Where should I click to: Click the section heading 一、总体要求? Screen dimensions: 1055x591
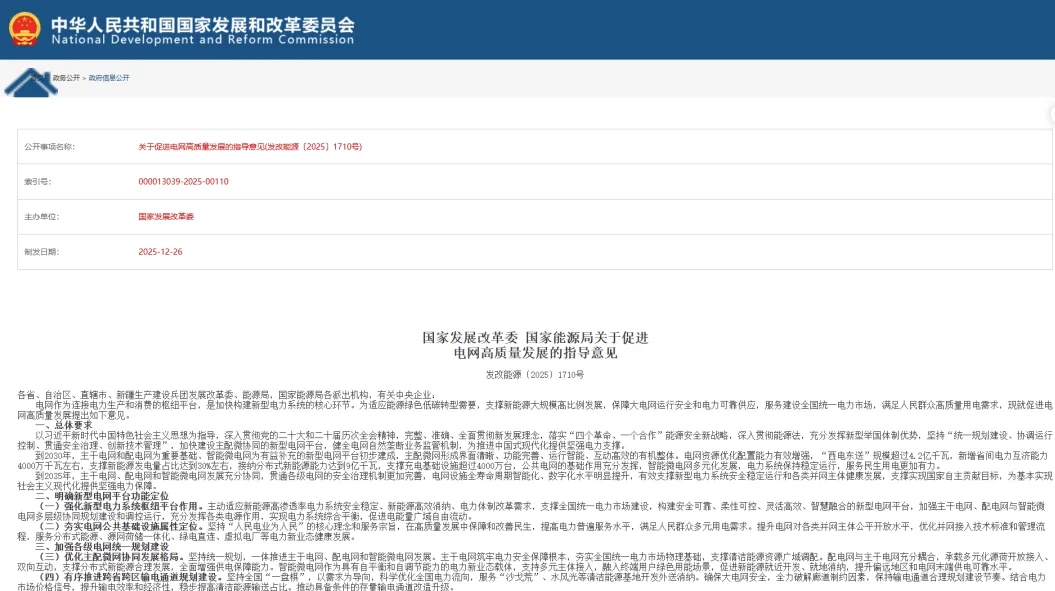[x=64, y=425]
